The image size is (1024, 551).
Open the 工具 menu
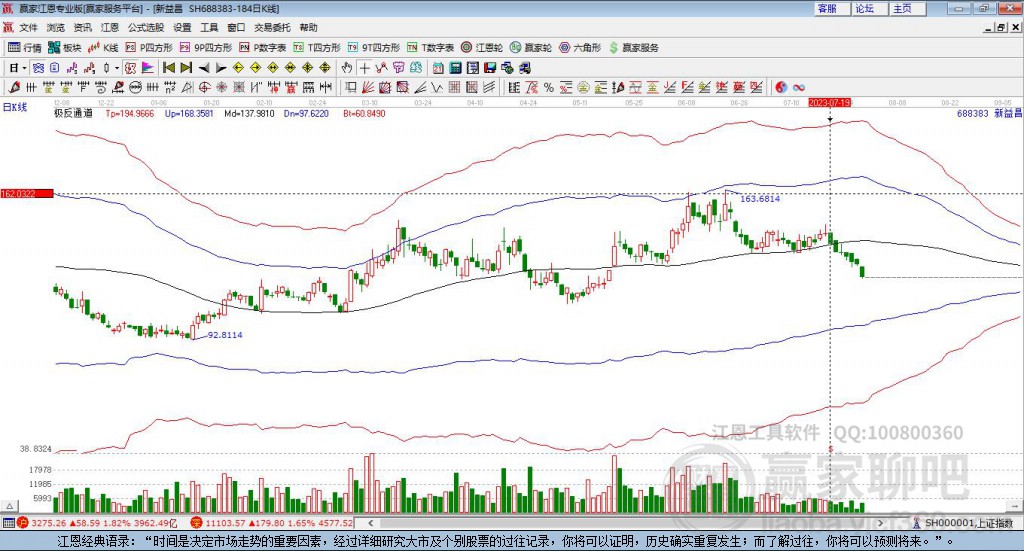209,27
